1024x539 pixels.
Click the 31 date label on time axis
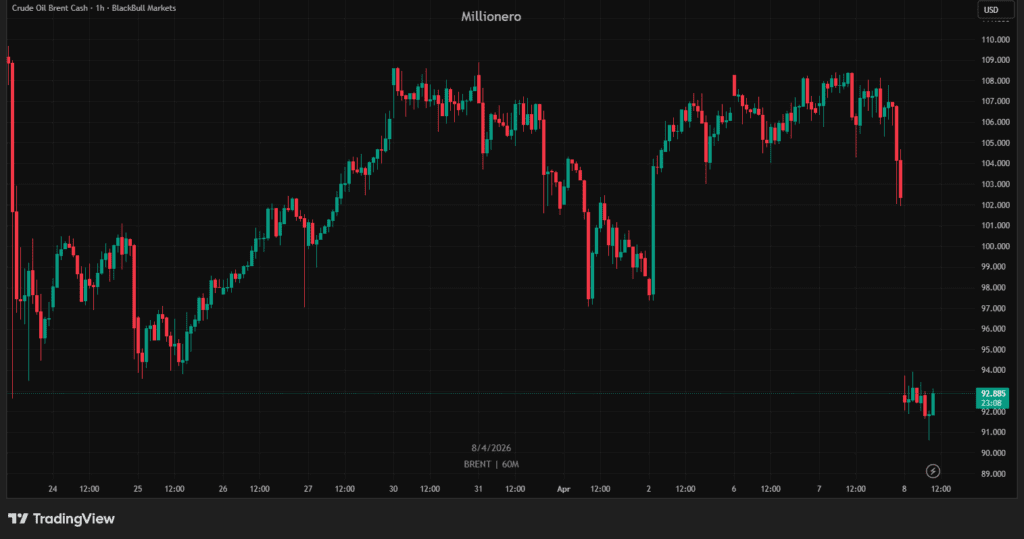(479, 490)
